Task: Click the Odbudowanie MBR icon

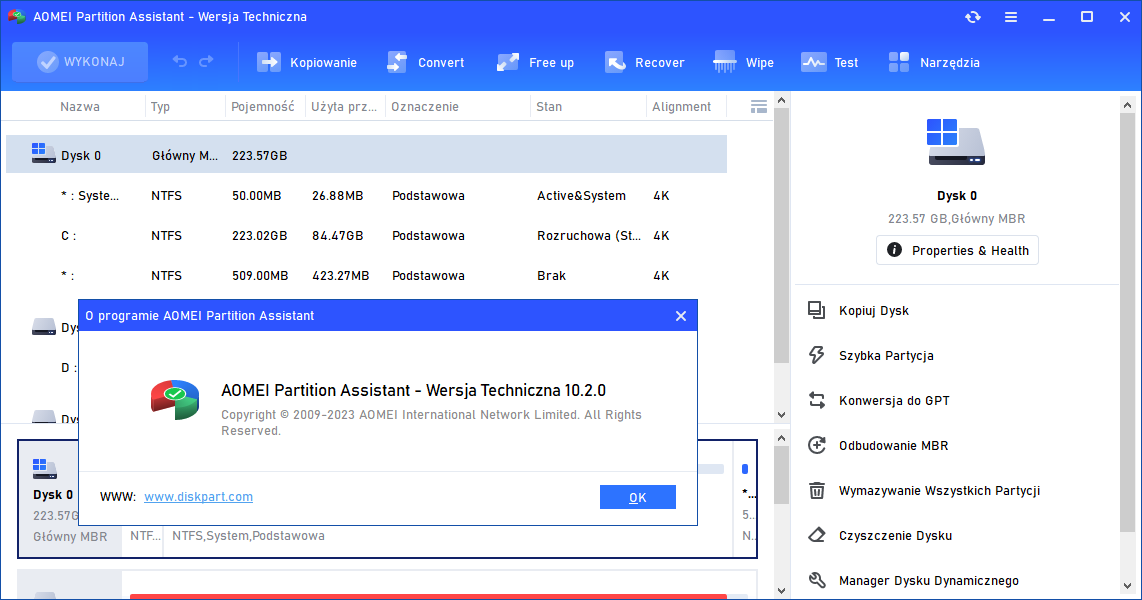Action: coord(816,446)
